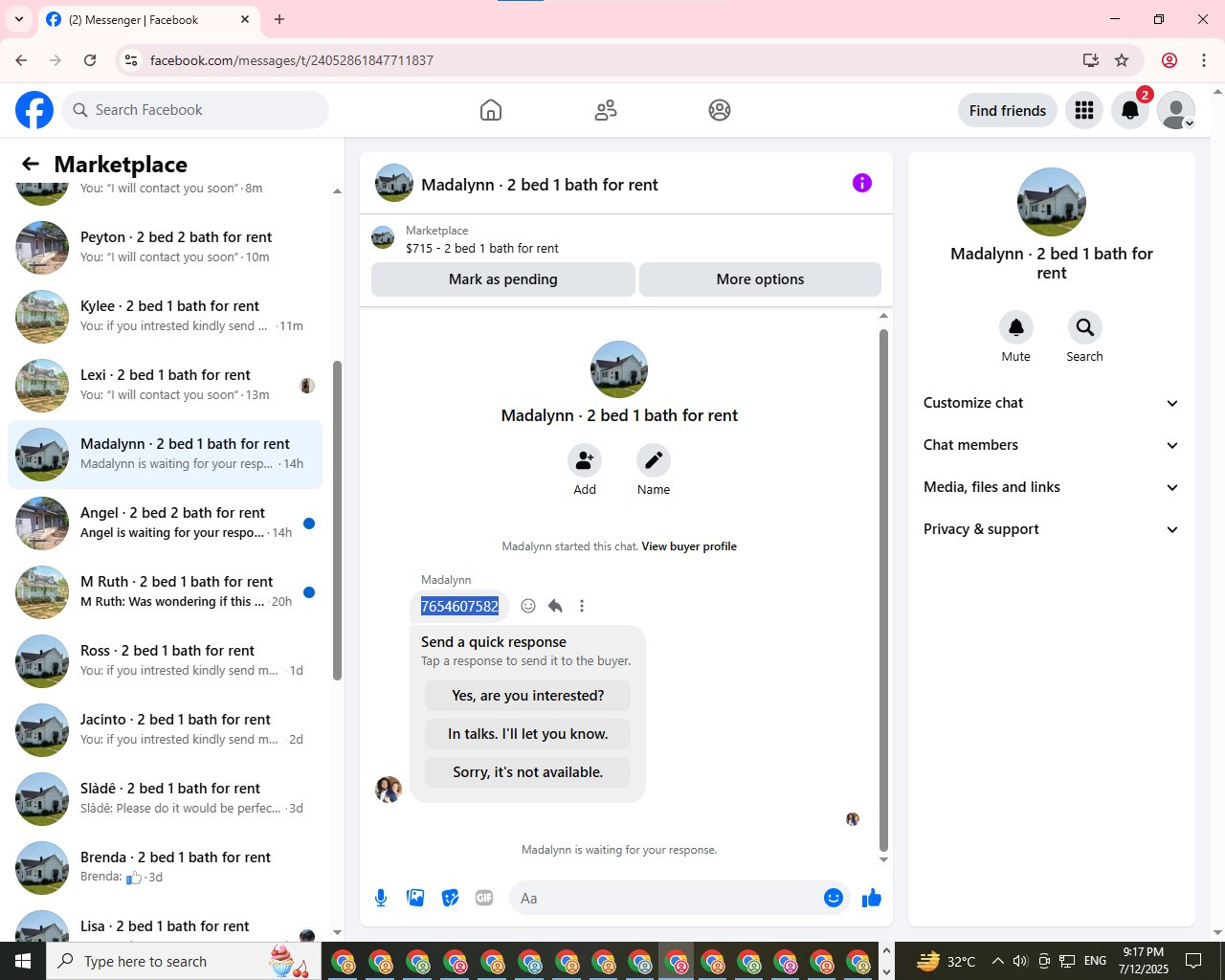Open the account profile menu
Viewport: 1225px width, 980px height.
pyautogui.click(x=1176, y=110)
